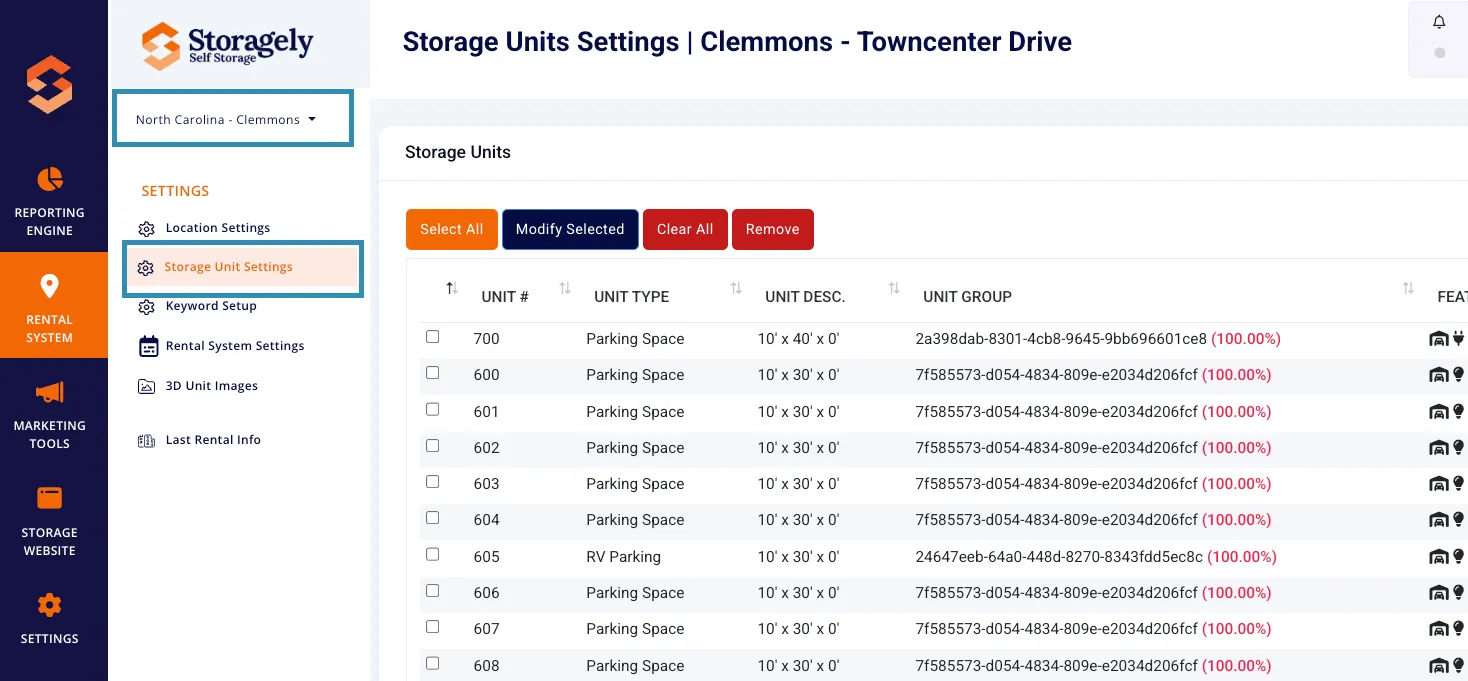Click the Modify Selected button
This screenshot has width=1468, height=681.
[x=570, y=229]
